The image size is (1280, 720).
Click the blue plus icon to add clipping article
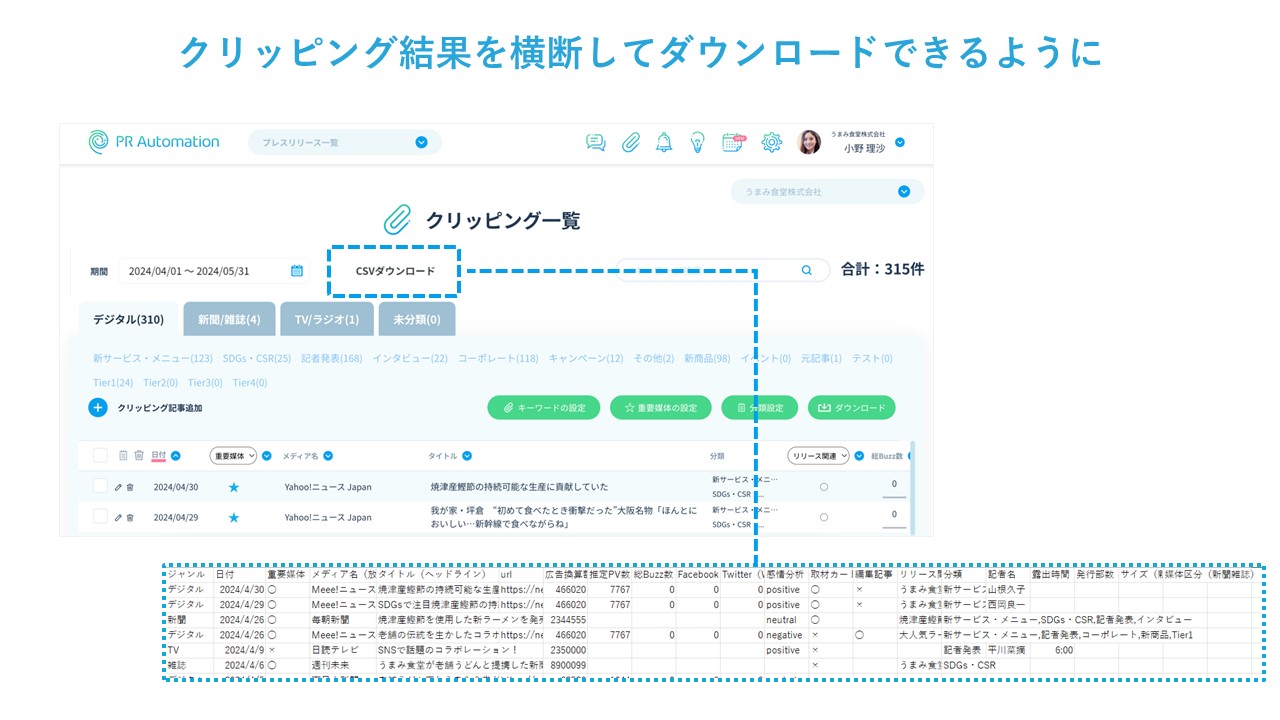click(x=98, y=408)
